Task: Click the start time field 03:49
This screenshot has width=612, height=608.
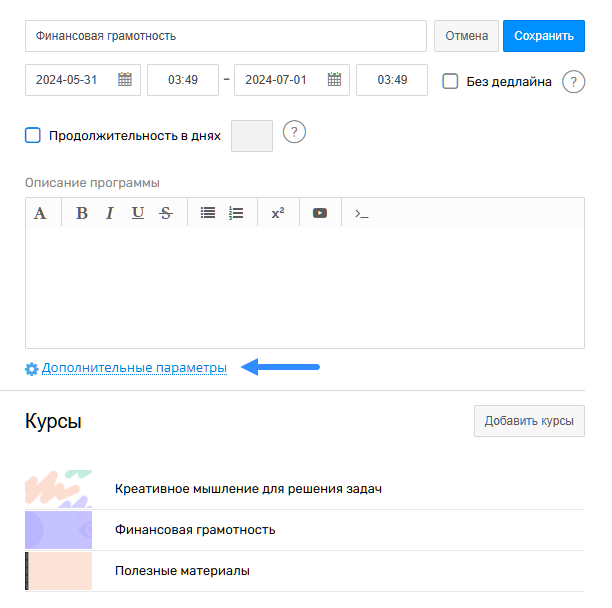Action: click(183, 80)
